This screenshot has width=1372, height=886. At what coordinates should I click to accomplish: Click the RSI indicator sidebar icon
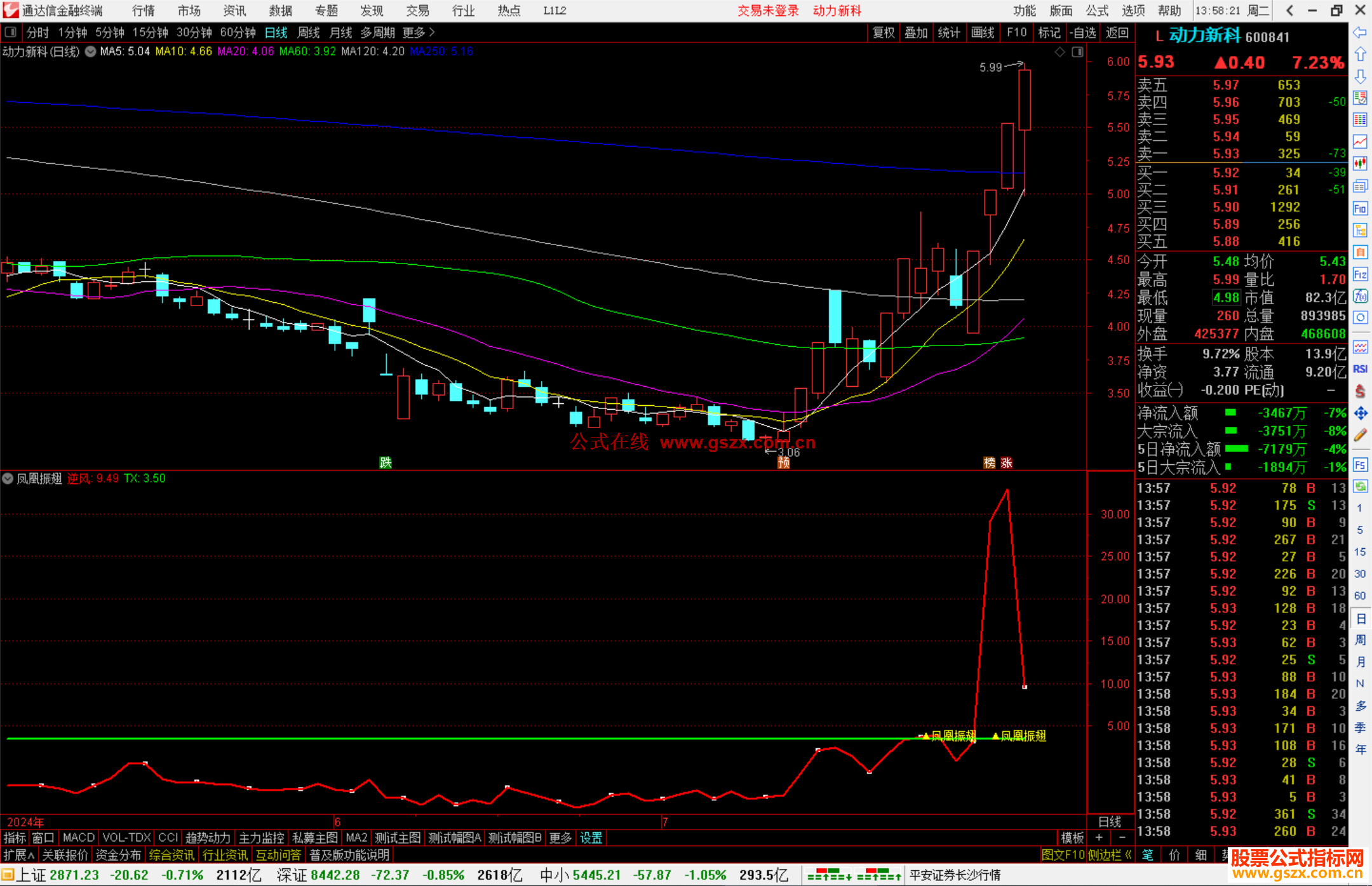tap(1360, 369)
